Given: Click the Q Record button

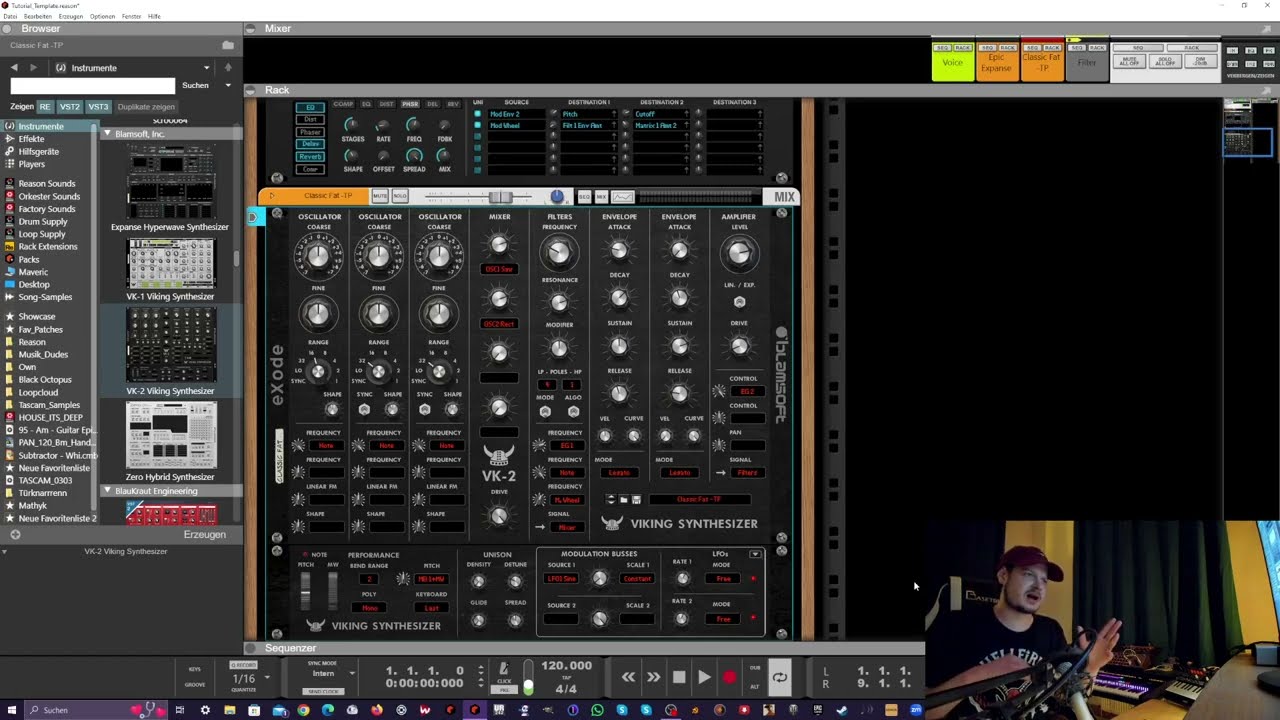Looking at the screenshot, I should point(243,665).
